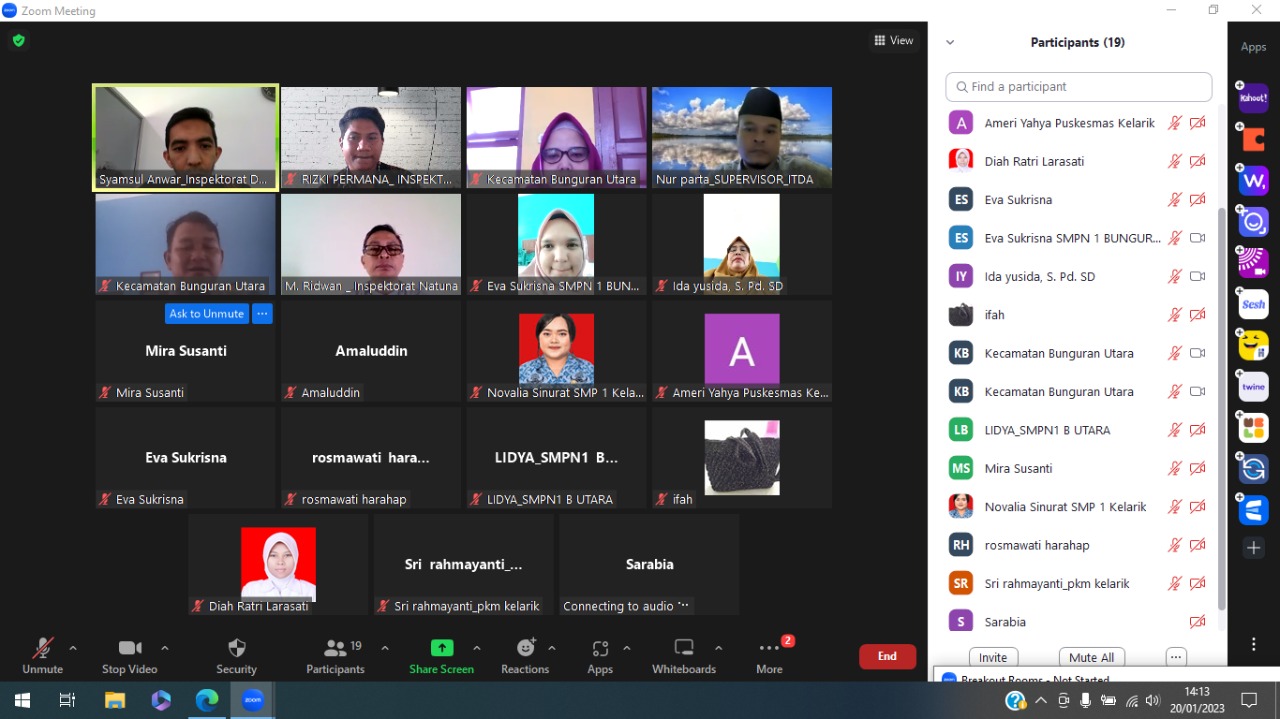Open Whiteboards from the meeting toolbar
This screenshot has width=1280, height=719.
tap(684, 648)
